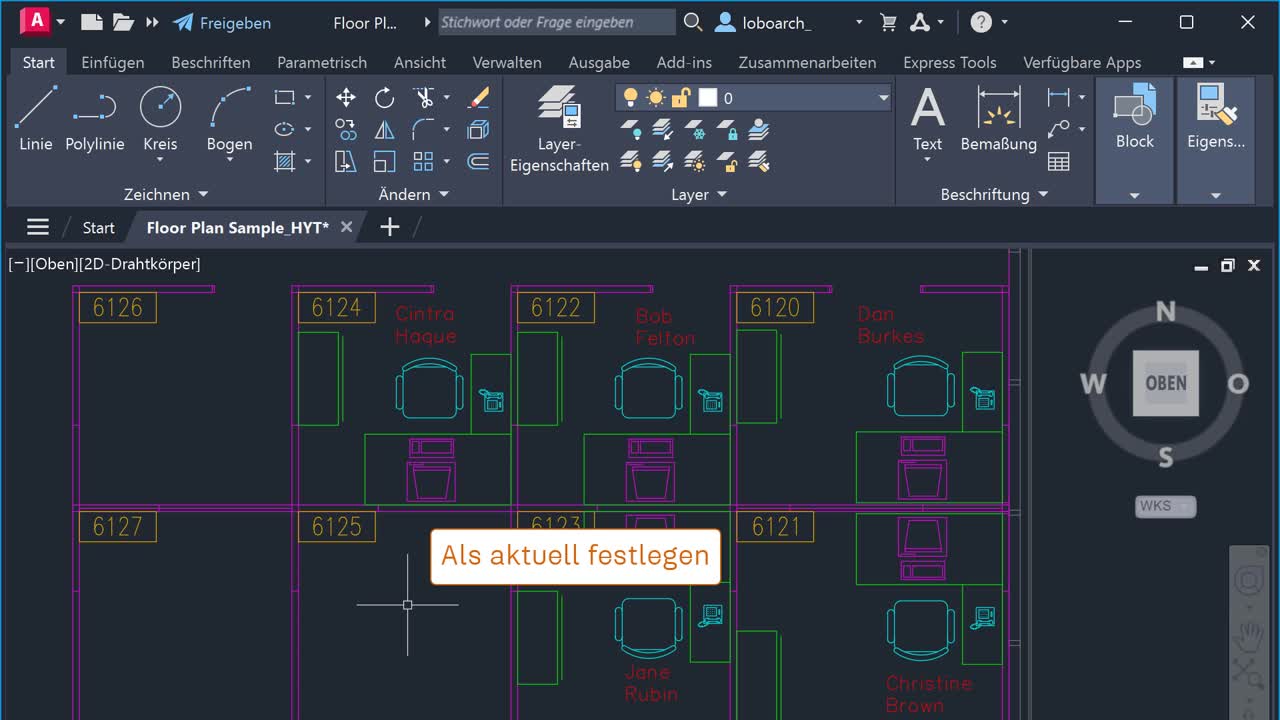Screen dimensions: 1280x720
Task: Switch to the Parametrisch ribbon tab
Action: (x=321, y=62)
